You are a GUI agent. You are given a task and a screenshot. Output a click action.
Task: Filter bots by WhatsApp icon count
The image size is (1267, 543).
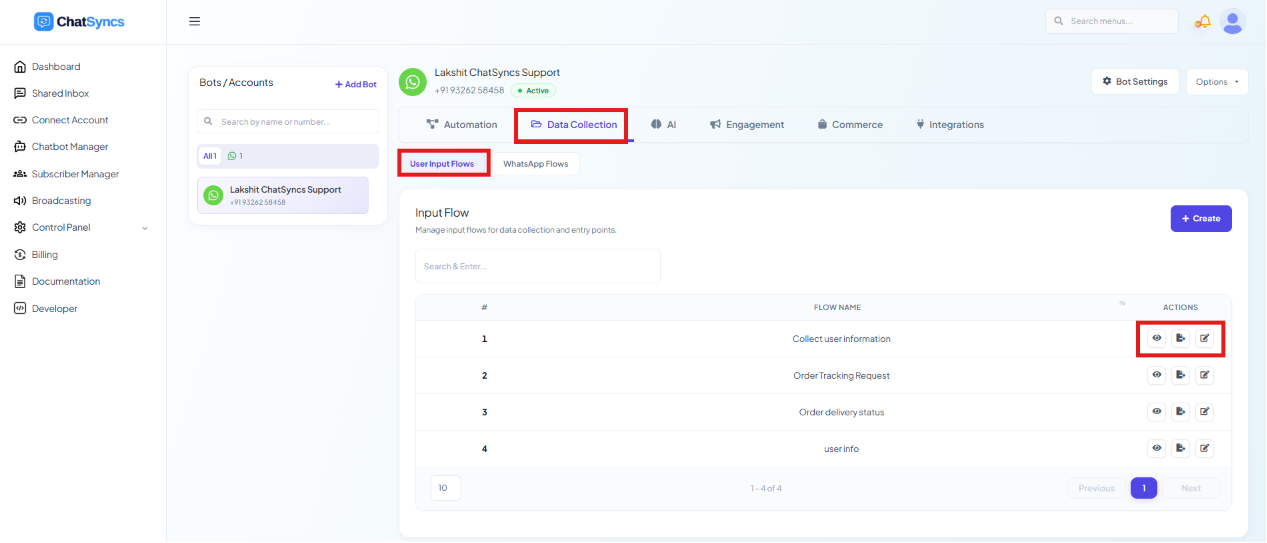[235, 156]
